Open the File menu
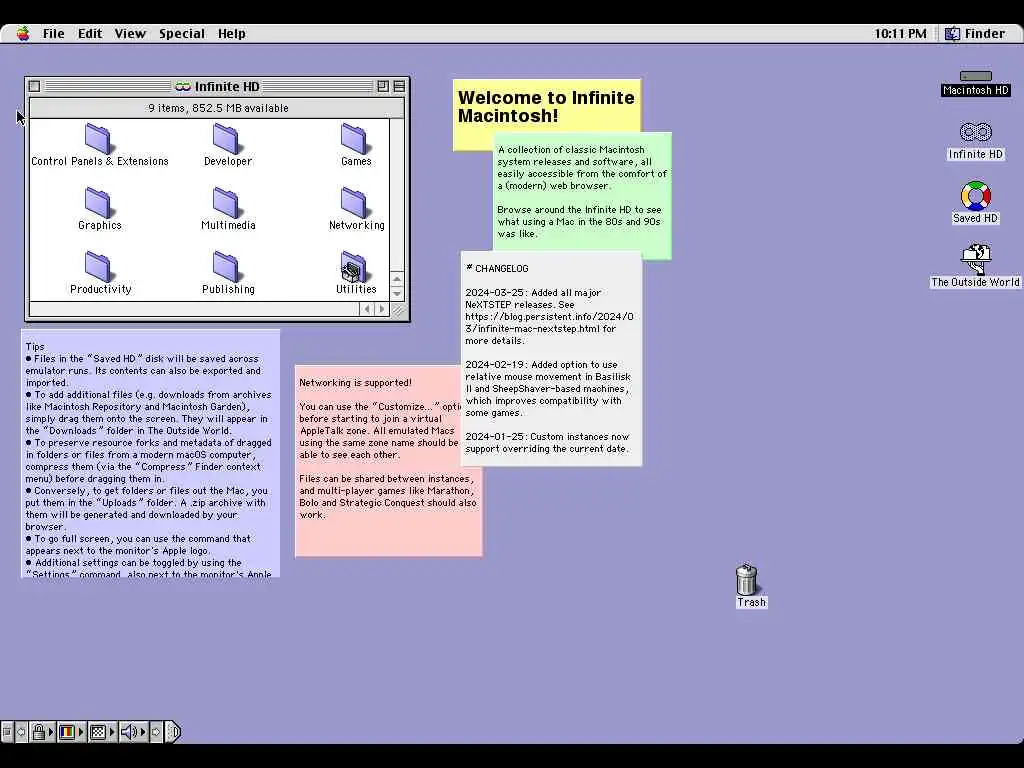 [x=54, y=33]
